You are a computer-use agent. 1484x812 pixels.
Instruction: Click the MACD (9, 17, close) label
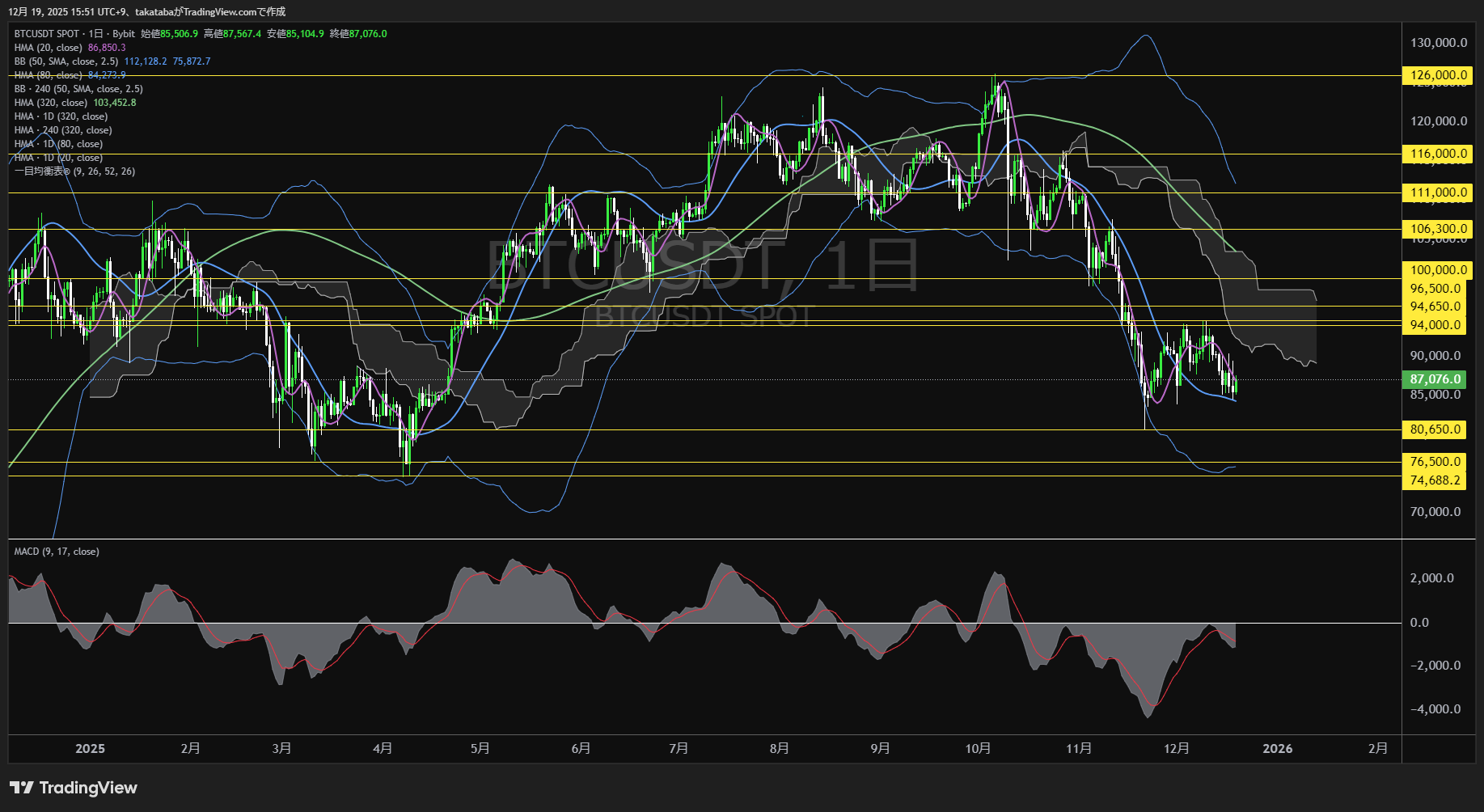pos(57,552)
